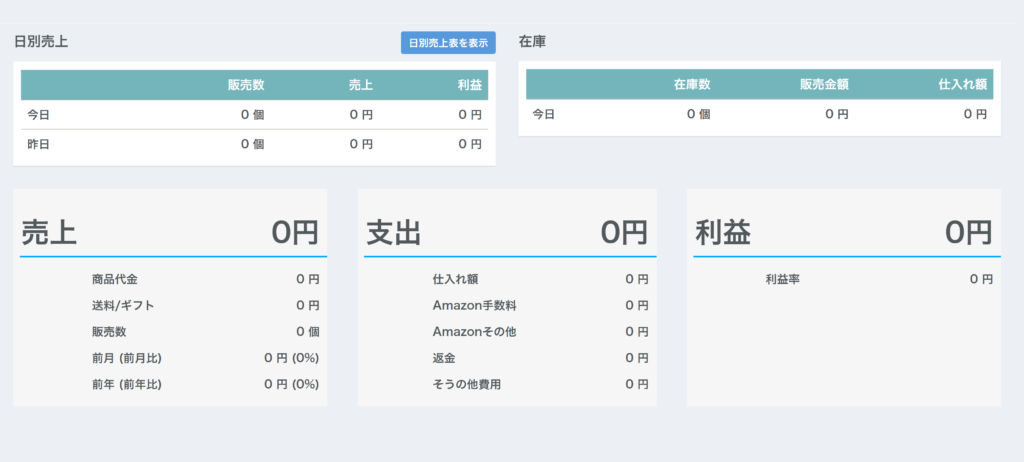Screen dimensions: 1024x462
Task: Click the 利益率 row in profit card
Action: click(x=782, y=279)
